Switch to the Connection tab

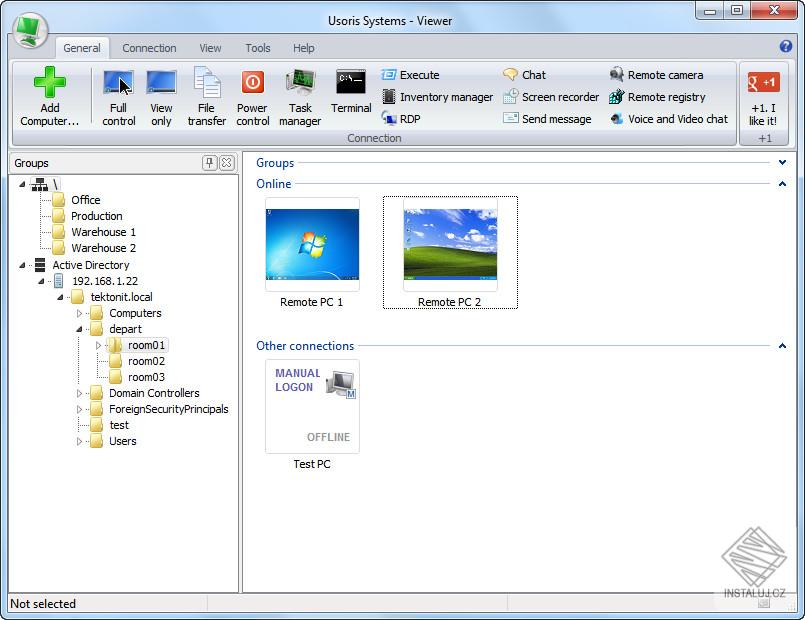point(149,47)
